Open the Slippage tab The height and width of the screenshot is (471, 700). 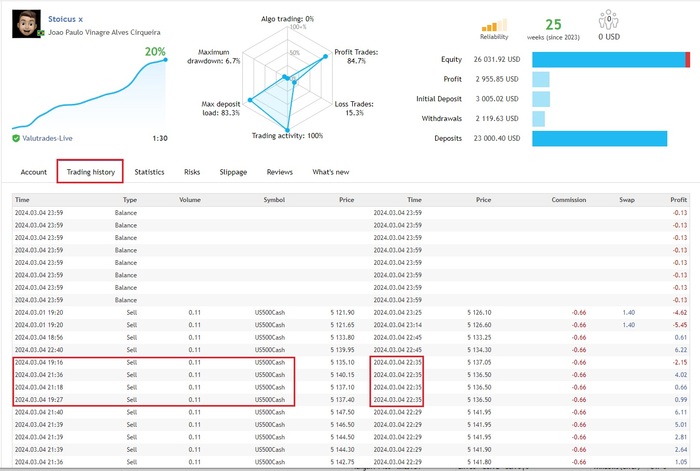(233, 172)
